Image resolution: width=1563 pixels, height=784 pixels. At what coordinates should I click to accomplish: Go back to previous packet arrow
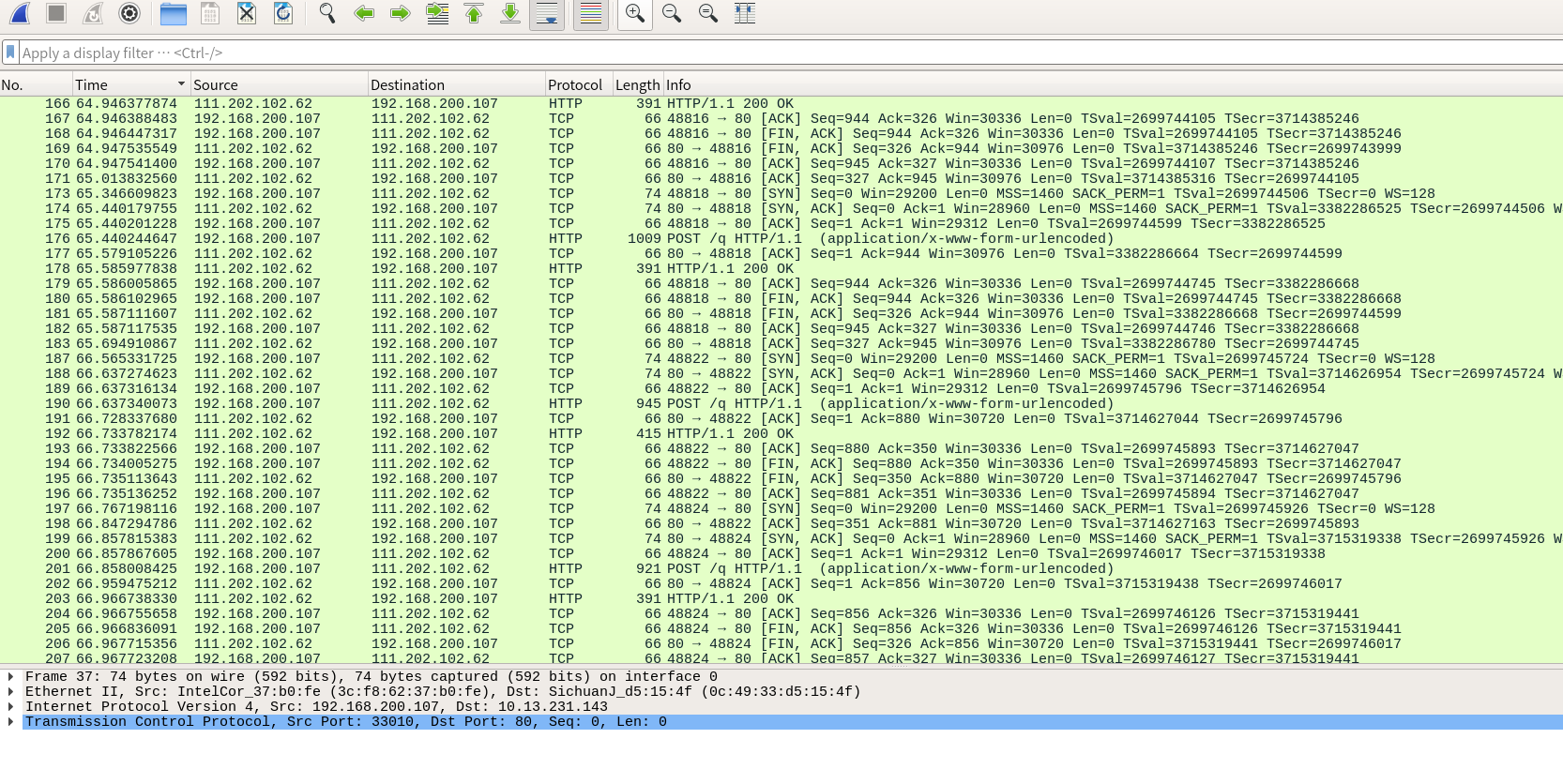coord(364,13)
